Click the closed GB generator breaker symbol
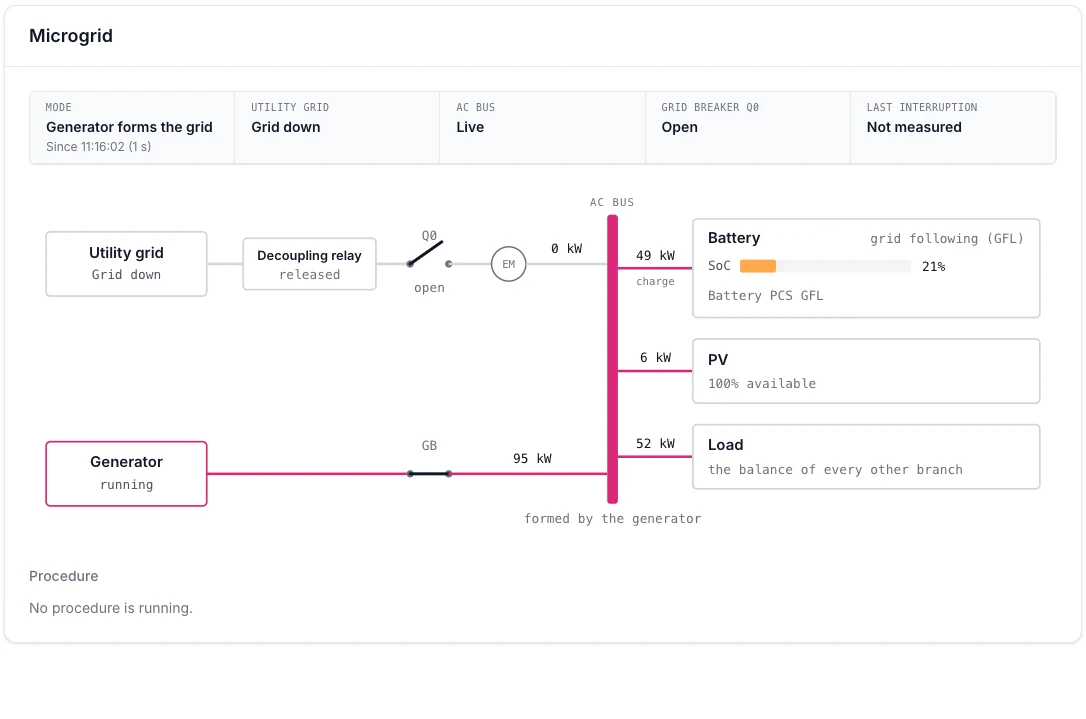 coord(429,474)
